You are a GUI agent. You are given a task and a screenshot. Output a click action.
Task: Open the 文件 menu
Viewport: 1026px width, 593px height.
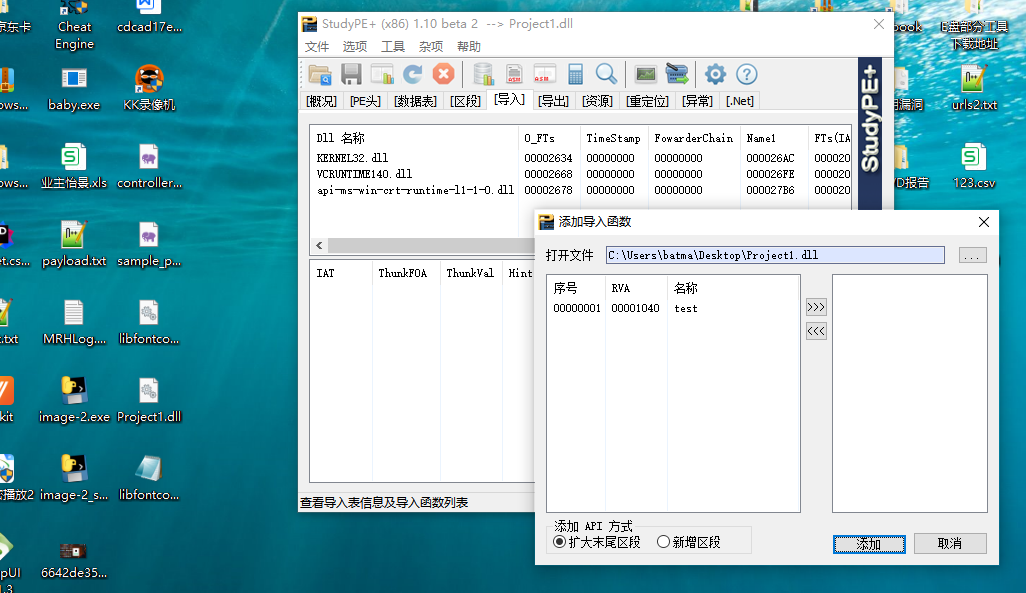(317, 46)
